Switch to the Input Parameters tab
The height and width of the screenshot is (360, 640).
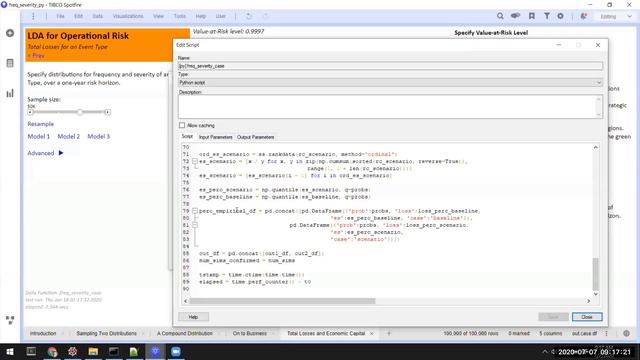216,137
